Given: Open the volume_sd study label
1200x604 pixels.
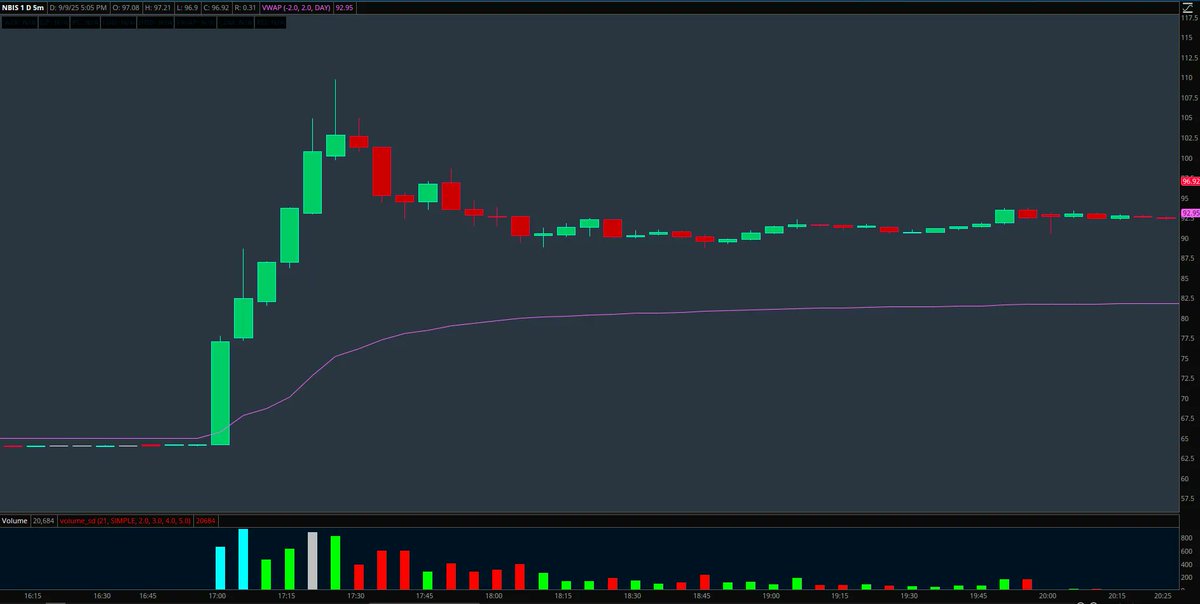Looking at the screenshot, I should 126,521.
